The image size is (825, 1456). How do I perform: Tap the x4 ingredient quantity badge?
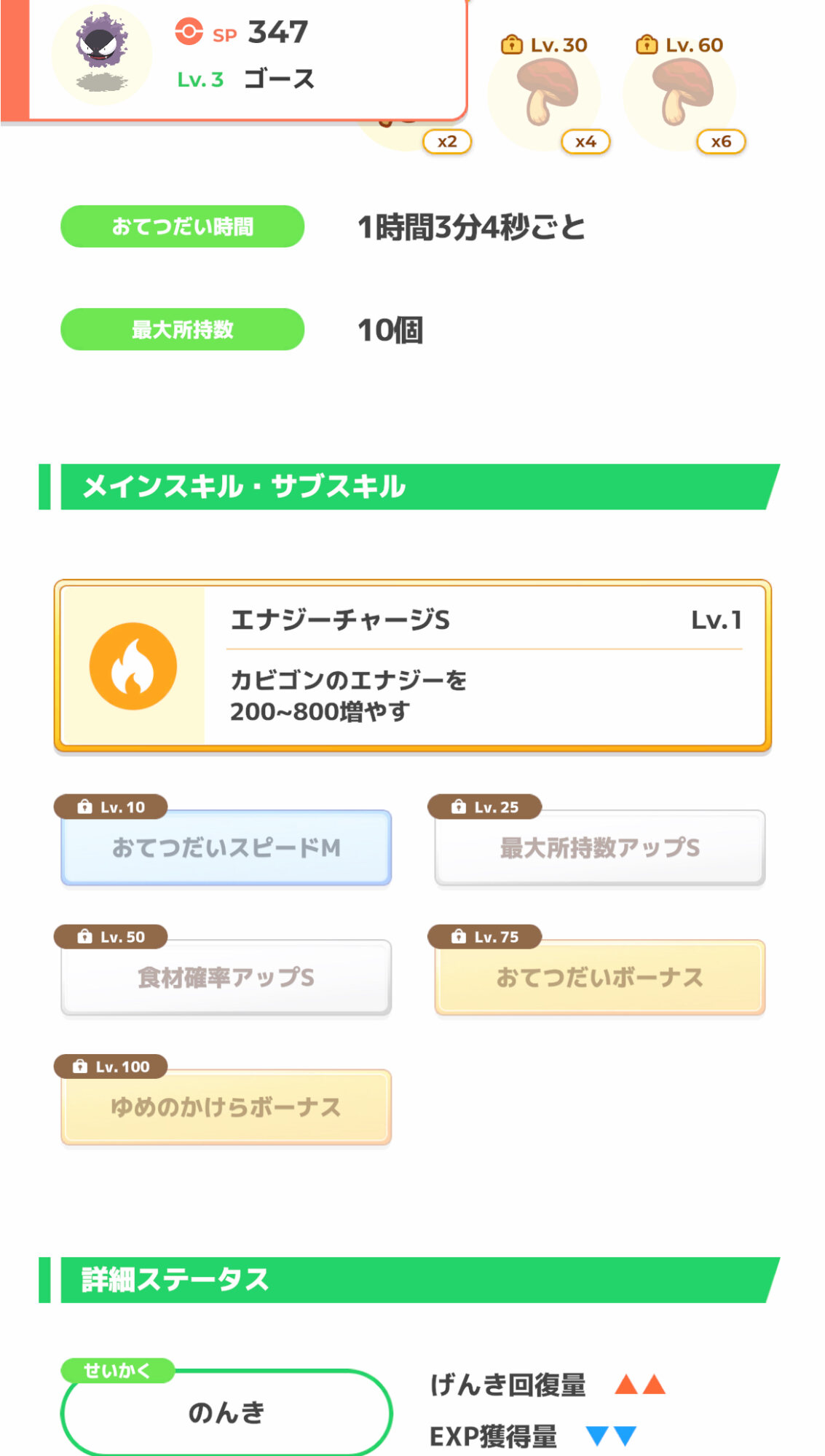click(x=585, y=142)
